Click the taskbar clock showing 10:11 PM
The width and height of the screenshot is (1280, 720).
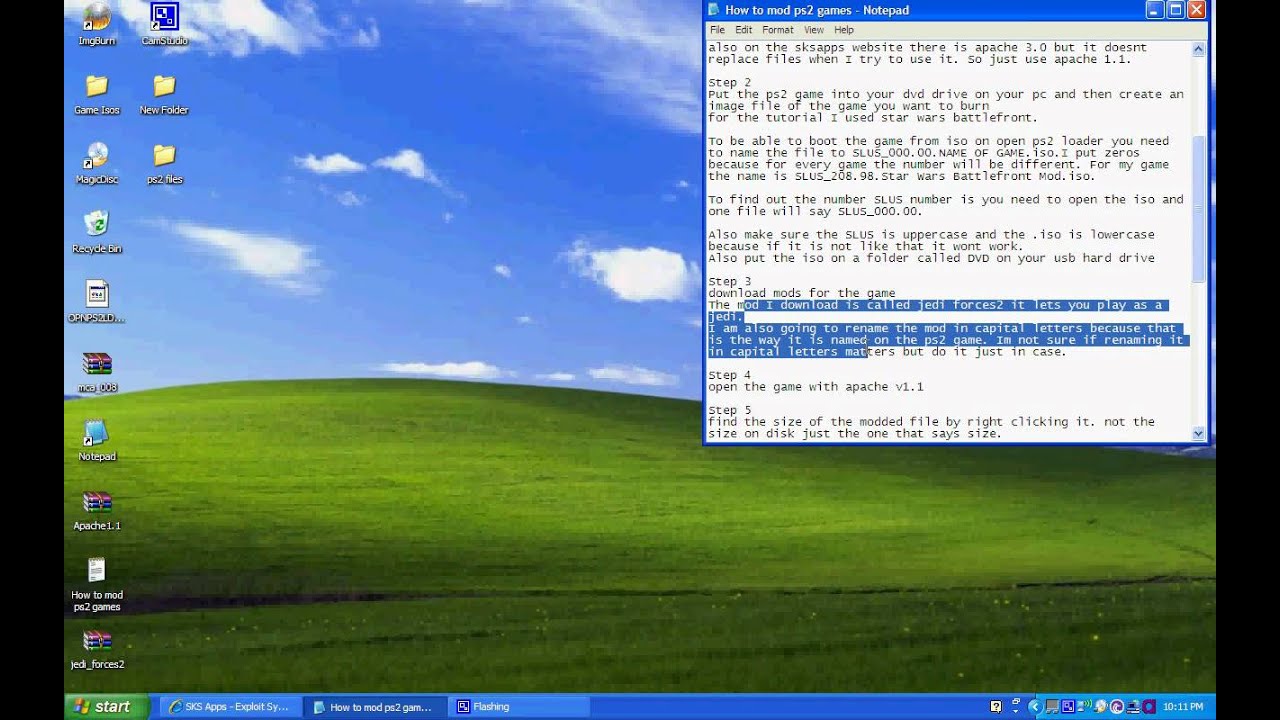(x=1183, y=706)
